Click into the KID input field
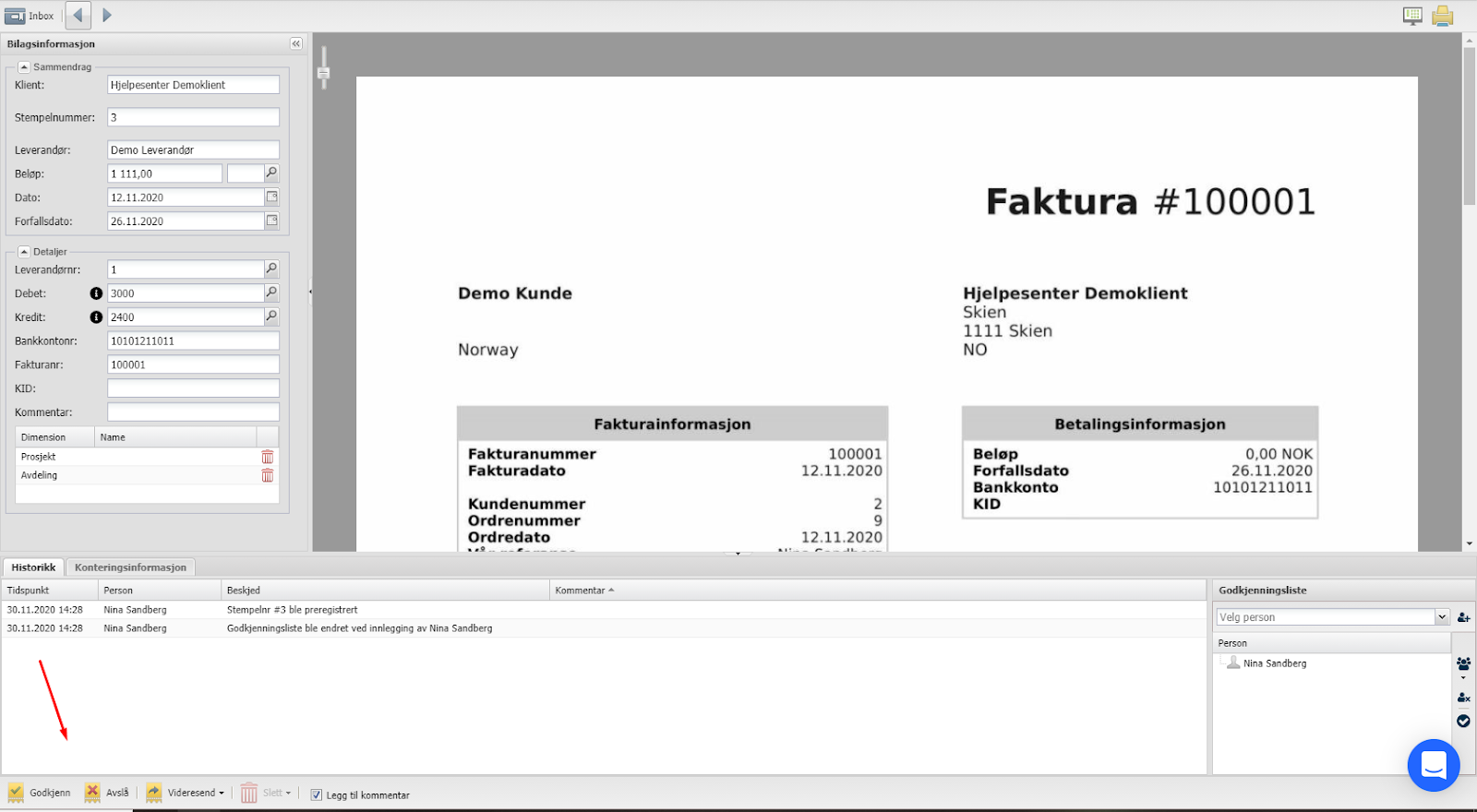 tap(193, 388)
